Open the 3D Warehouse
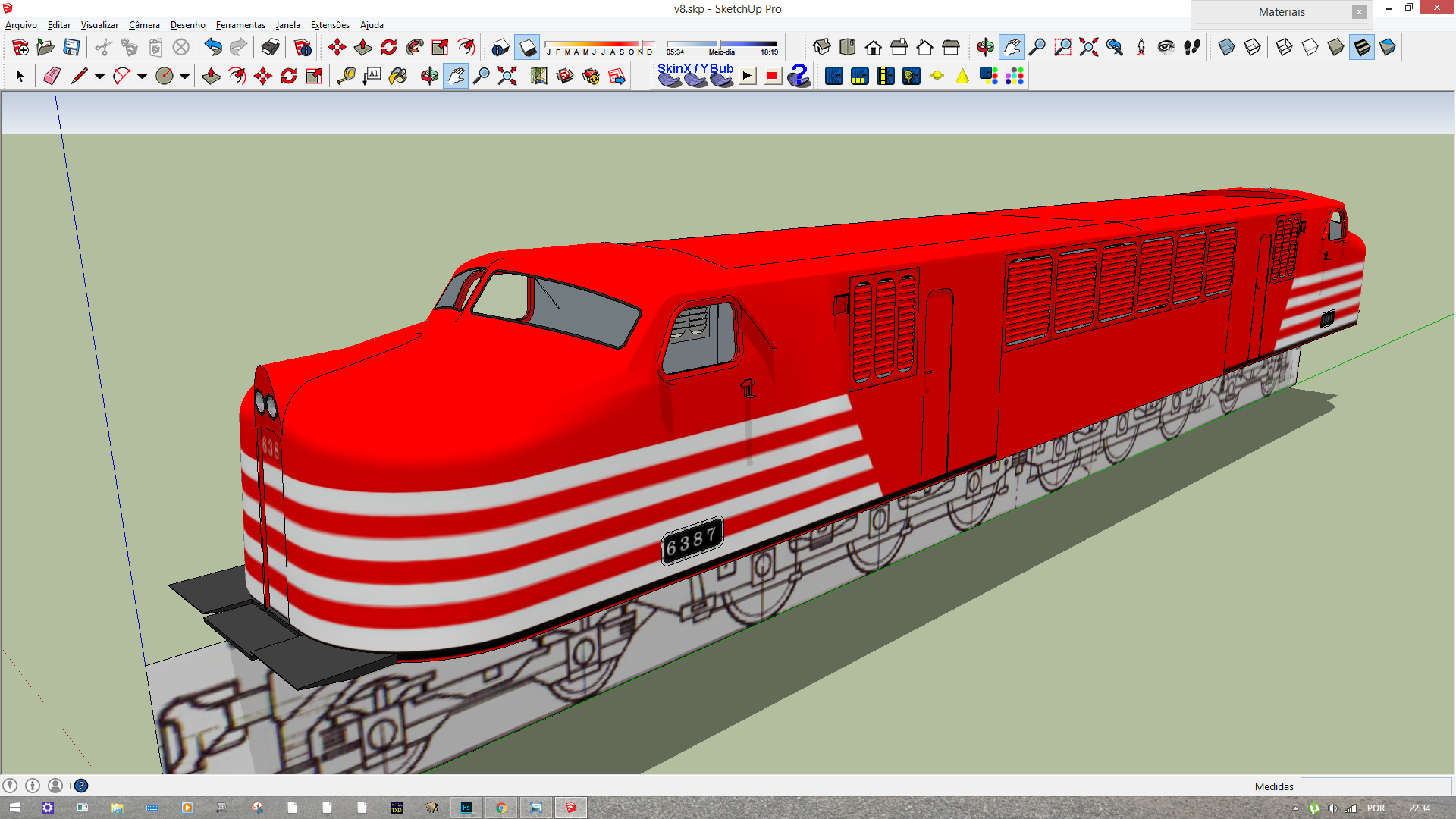The height and width of the screenshot is (819, 1456). click(565, 76)
